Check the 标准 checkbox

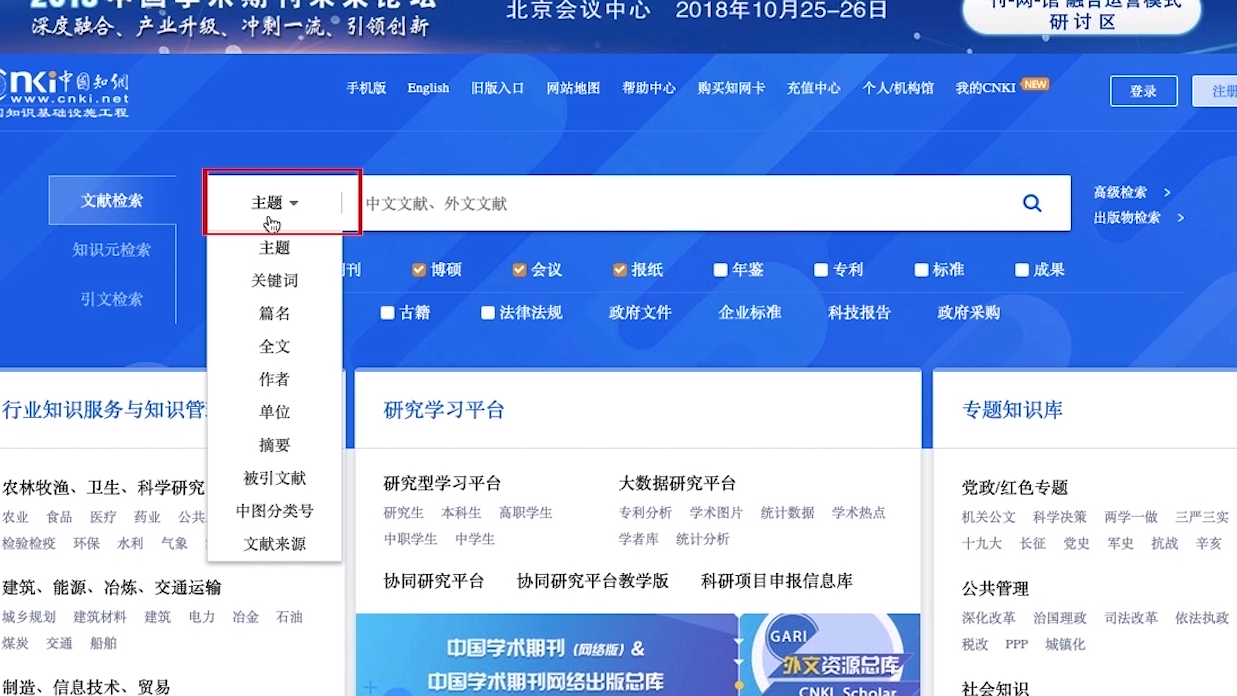921,270
